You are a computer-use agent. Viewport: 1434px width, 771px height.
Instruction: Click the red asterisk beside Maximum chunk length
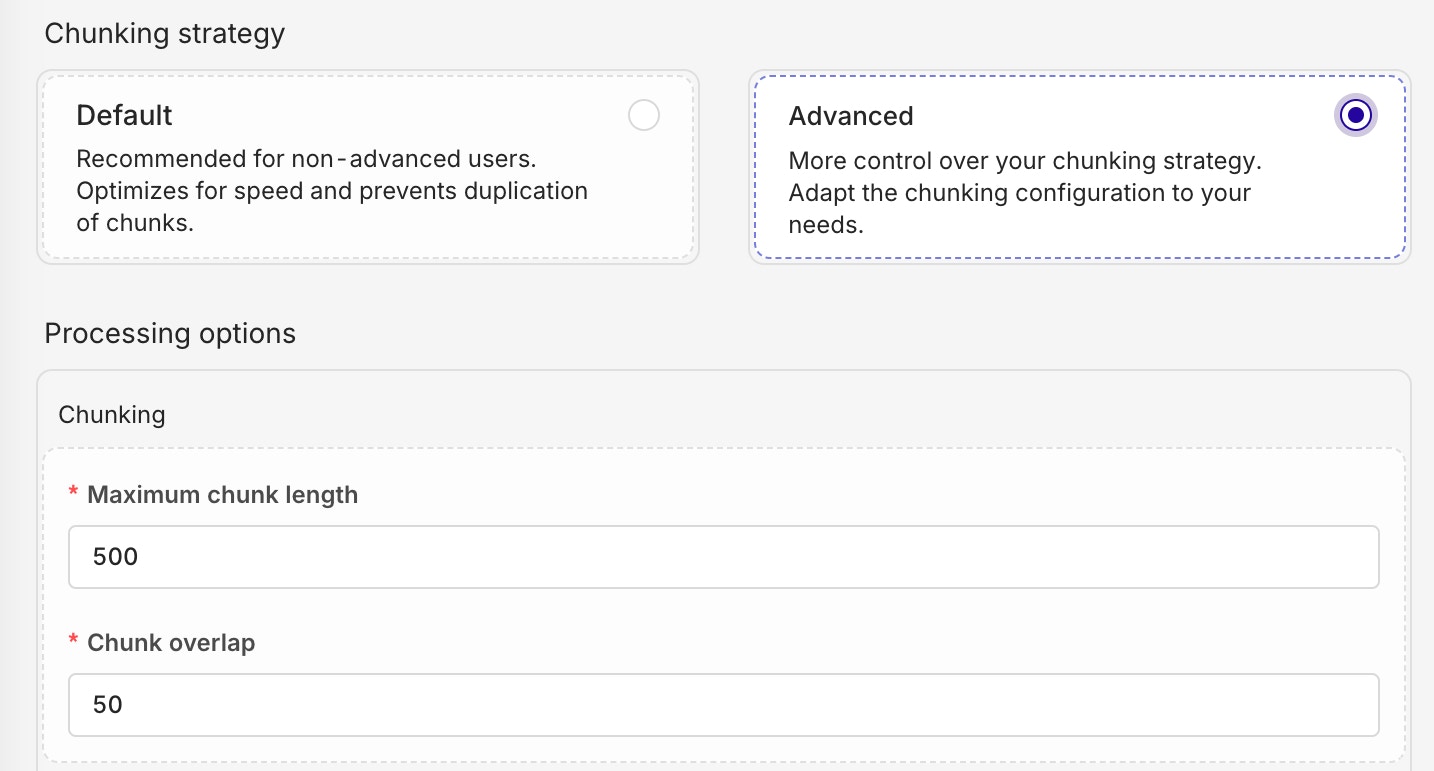click(73, 495)
